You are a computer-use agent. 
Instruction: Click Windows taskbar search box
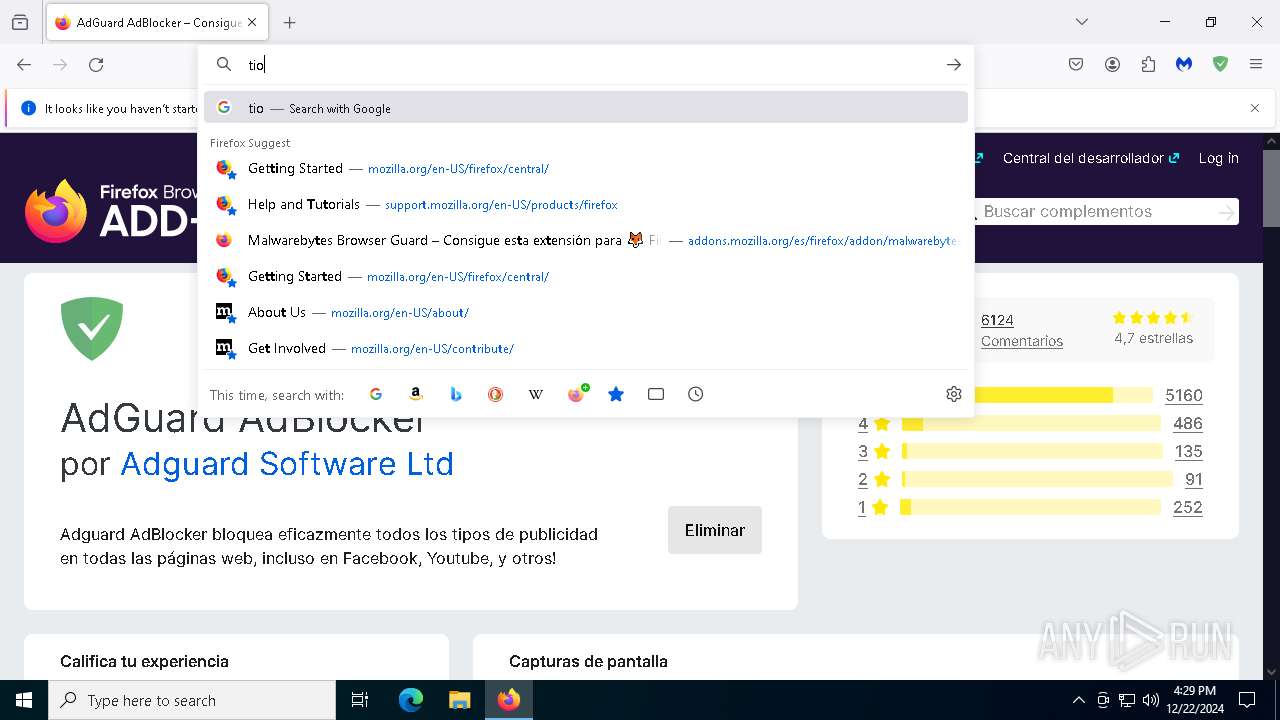[x=192, y=700]
